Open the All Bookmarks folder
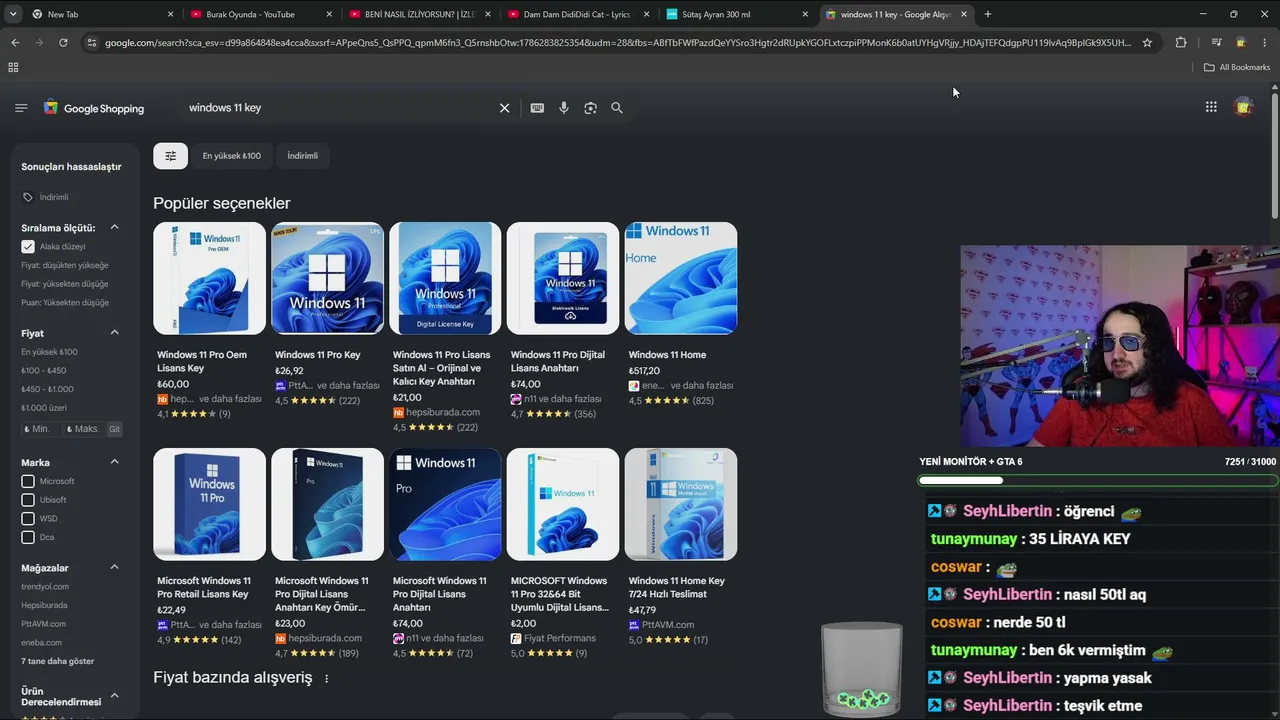The width and height of the screenshot is (1280, 720). tap(1237, 67)
